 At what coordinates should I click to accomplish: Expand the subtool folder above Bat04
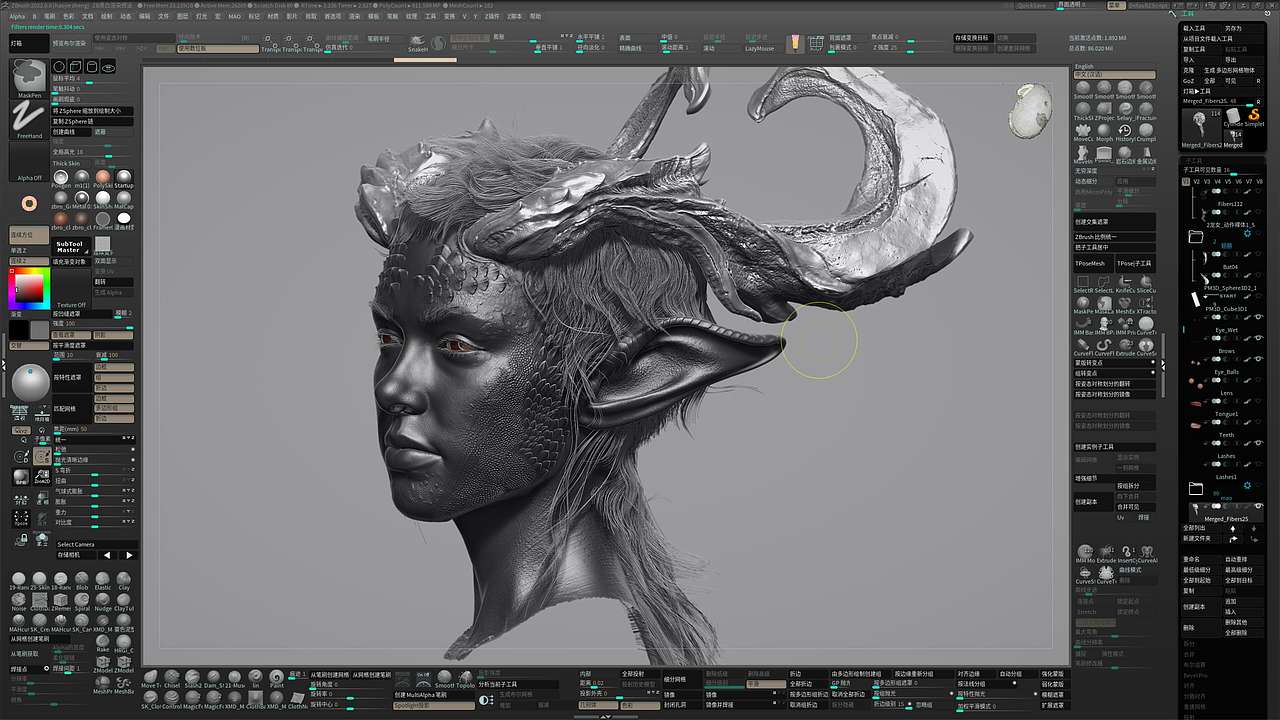1195,237
